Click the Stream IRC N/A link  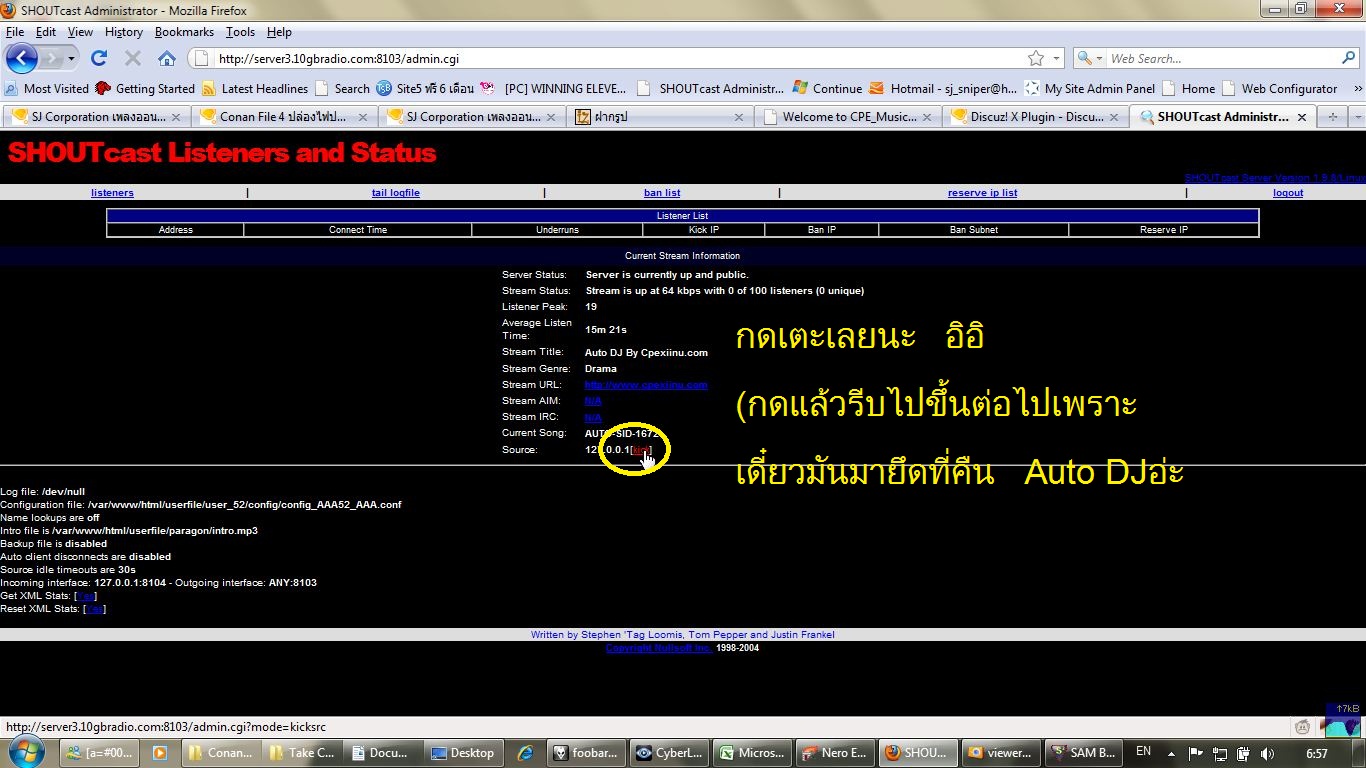(593, 417)
